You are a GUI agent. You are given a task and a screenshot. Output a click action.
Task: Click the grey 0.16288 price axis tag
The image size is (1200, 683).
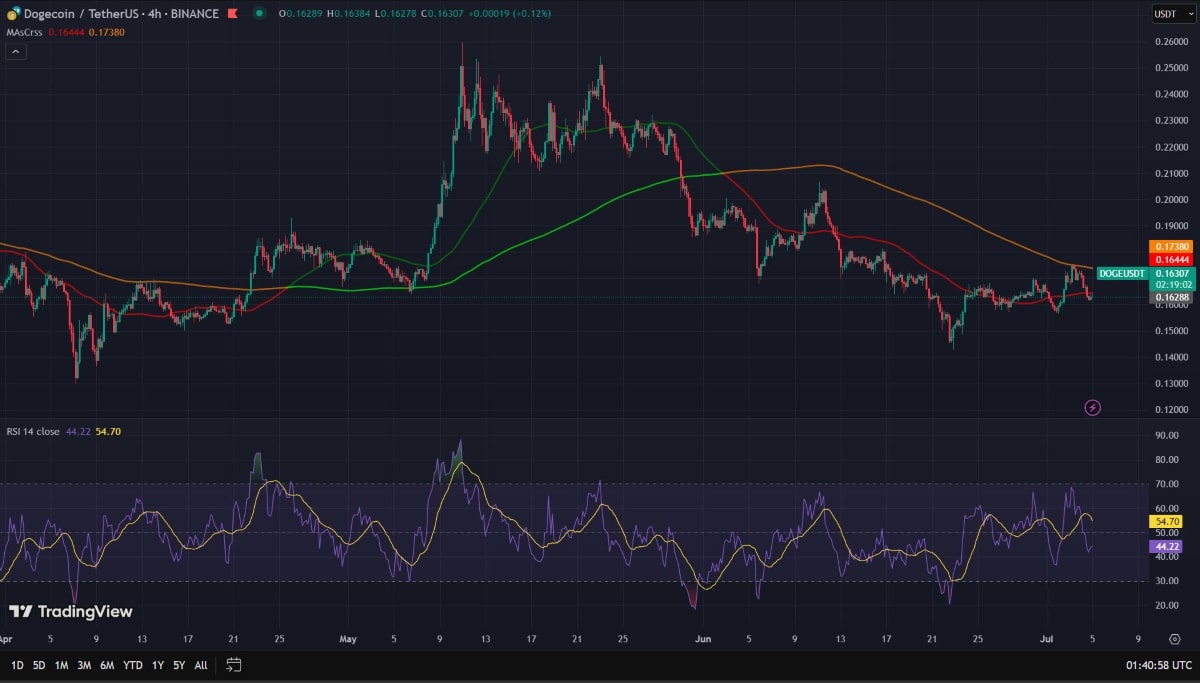(x=1171, y=297)
